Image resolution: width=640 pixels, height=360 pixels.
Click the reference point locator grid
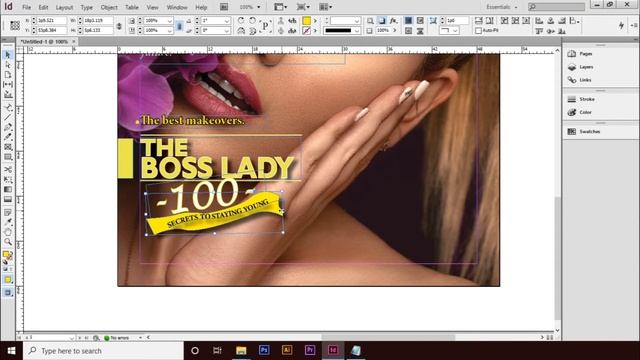coord(15,25)
